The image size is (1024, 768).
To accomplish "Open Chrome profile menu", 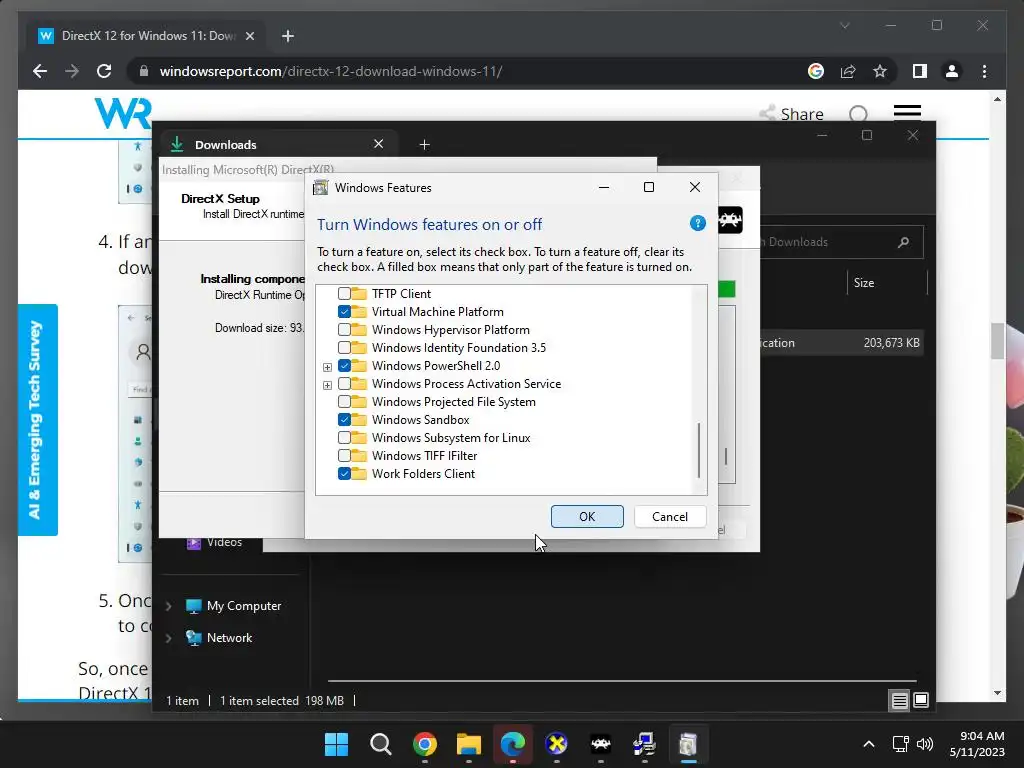I will coord(952,71).
